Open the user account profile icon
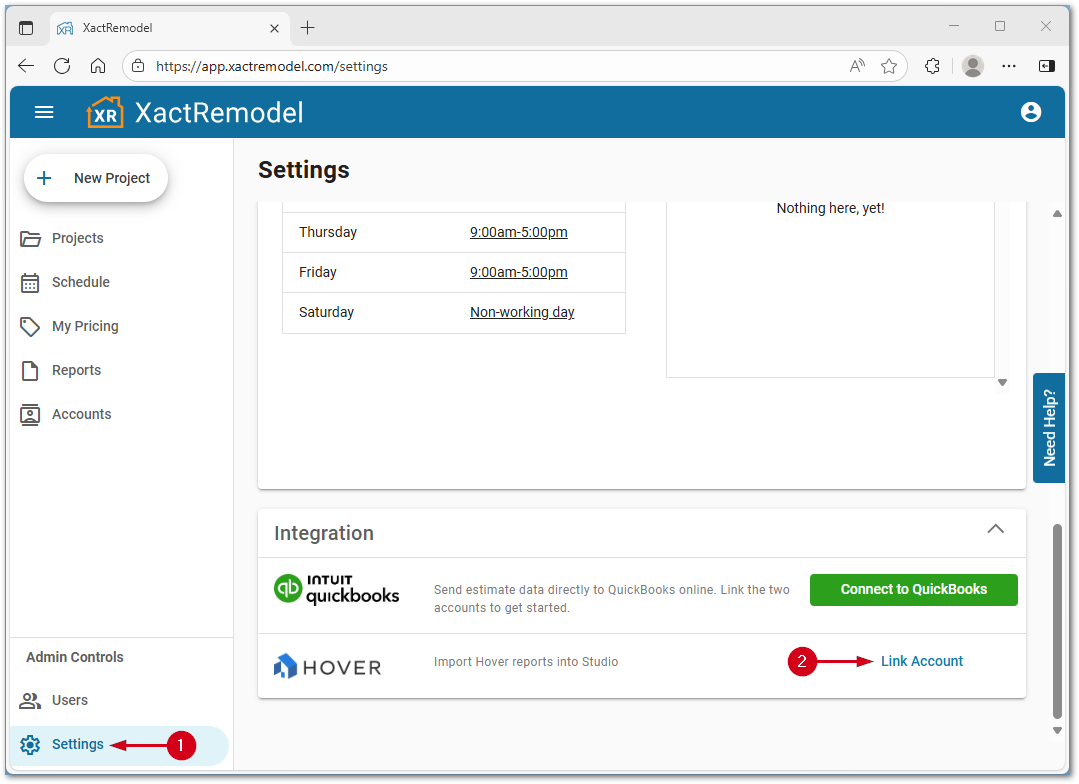The image size is (1079, 784). click(1031, 112)
